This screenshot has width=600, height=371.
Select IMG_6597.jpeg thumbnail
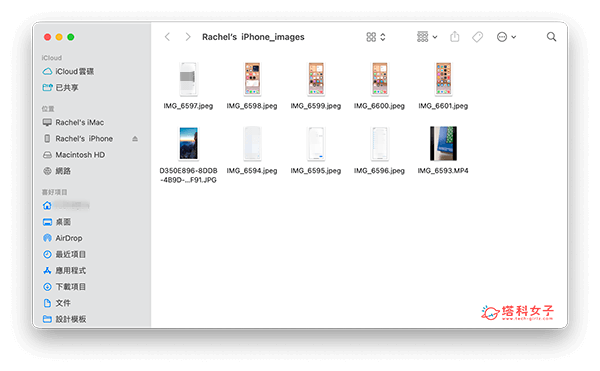point(188,79)
